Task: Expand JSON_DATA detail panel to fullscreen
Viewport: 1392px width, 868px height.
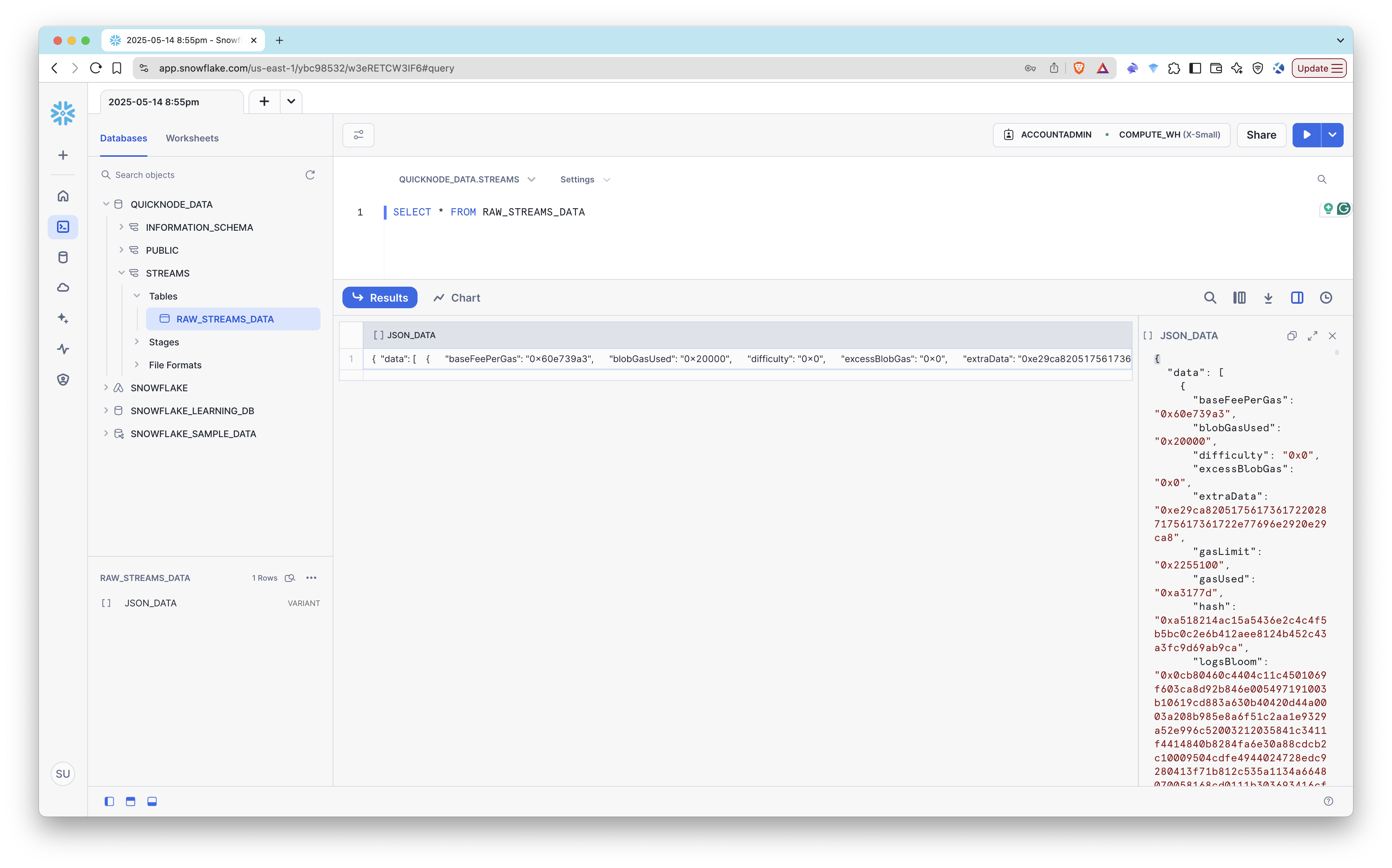Action: click(1312, 336)
